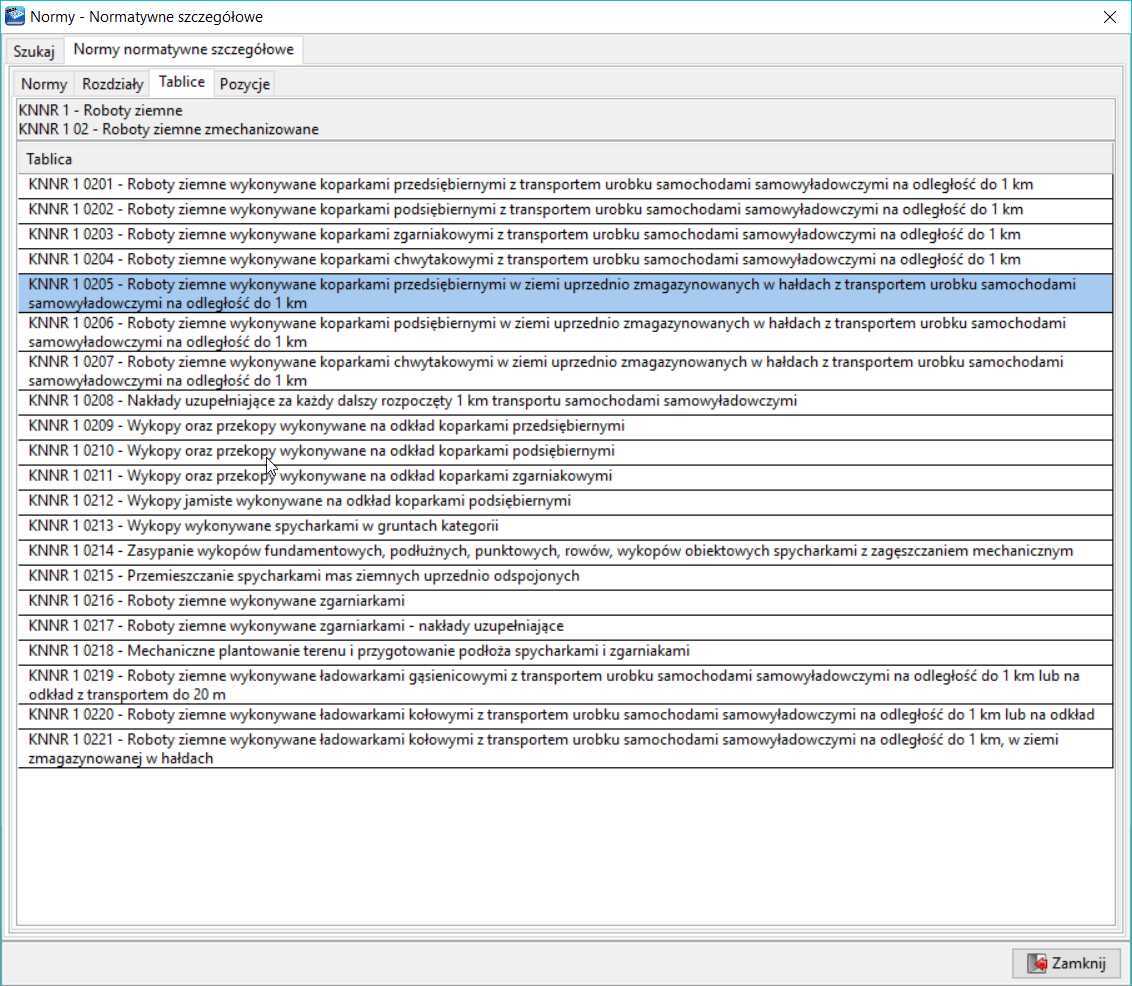Select the Normy normatywne szczegółowe tab
The height and width of the screenshot is (986, 1132).
(x=183, y=49)
